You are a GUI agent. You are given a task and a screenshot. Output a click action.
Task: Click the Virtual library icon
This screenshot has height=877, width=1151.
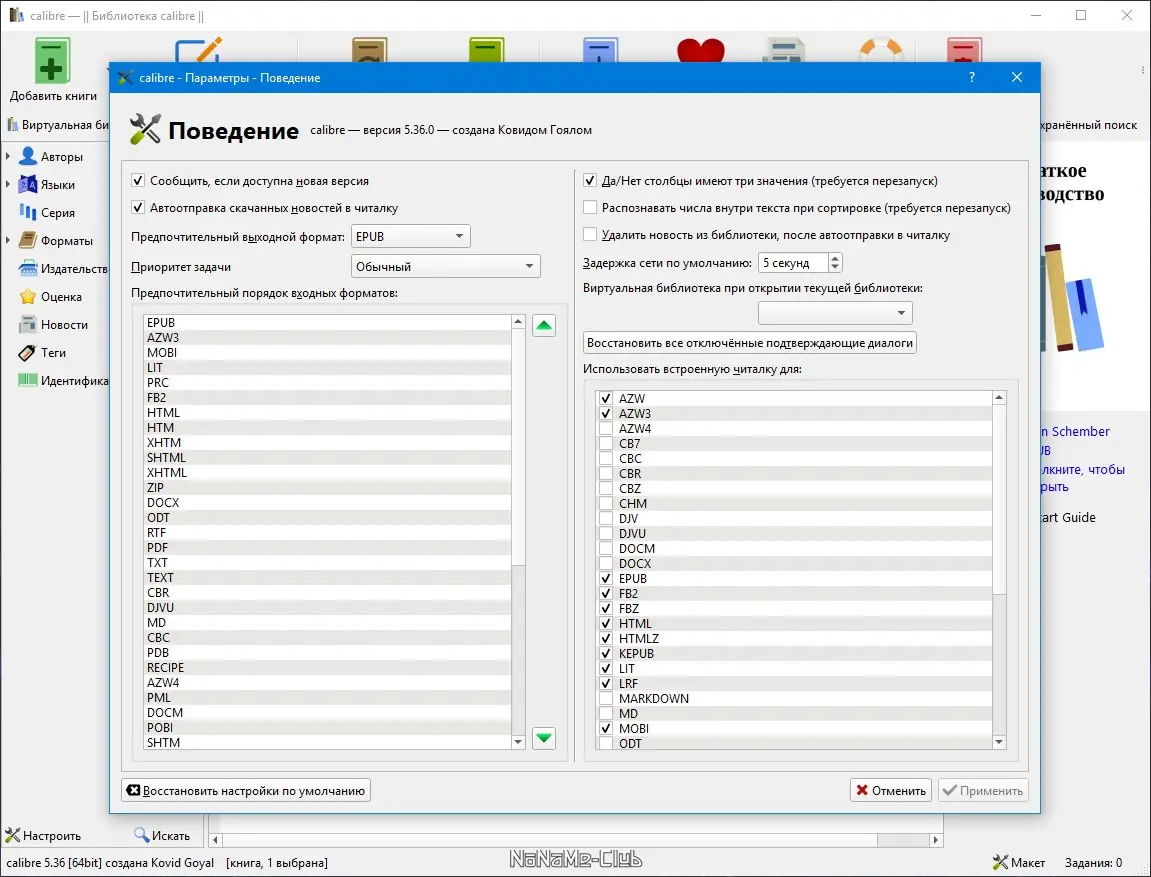[12, 125]
